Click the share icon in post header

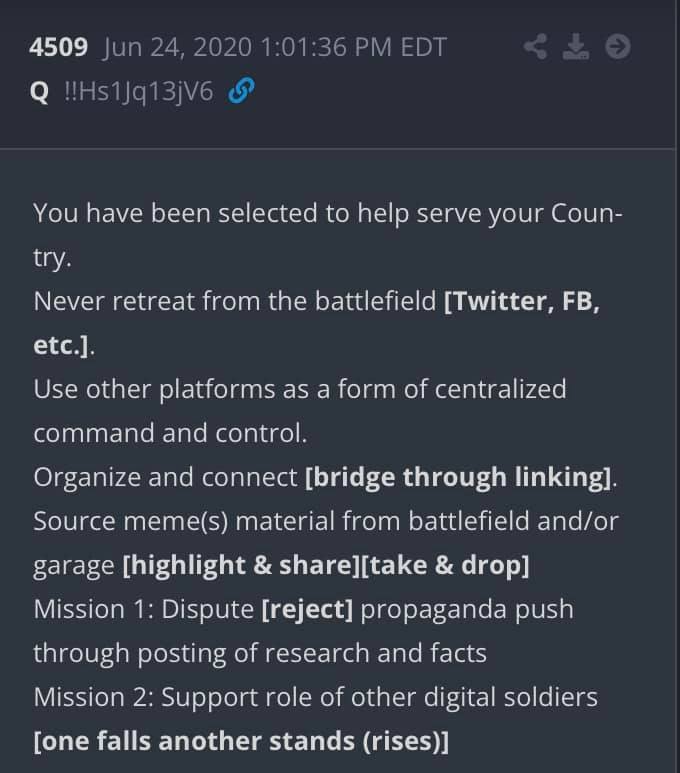(537, 46)
